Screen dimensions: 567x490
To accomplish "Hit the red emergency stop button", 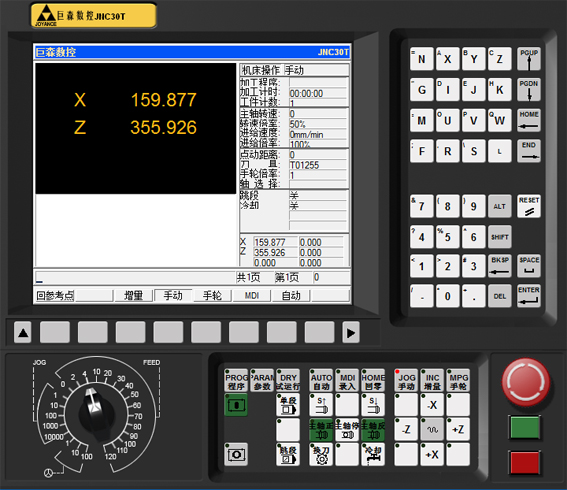I will point(526,382).
